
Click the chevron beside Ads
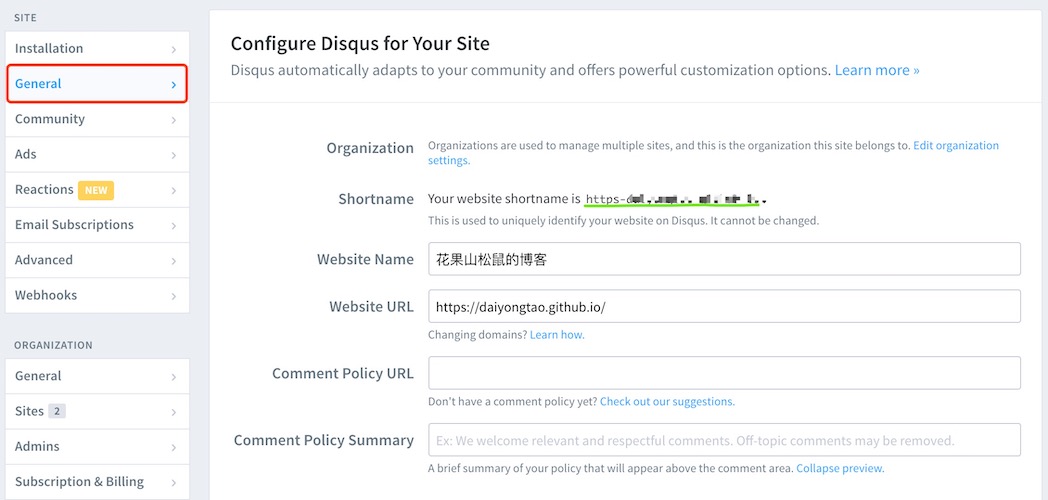[x=174, y=156]
